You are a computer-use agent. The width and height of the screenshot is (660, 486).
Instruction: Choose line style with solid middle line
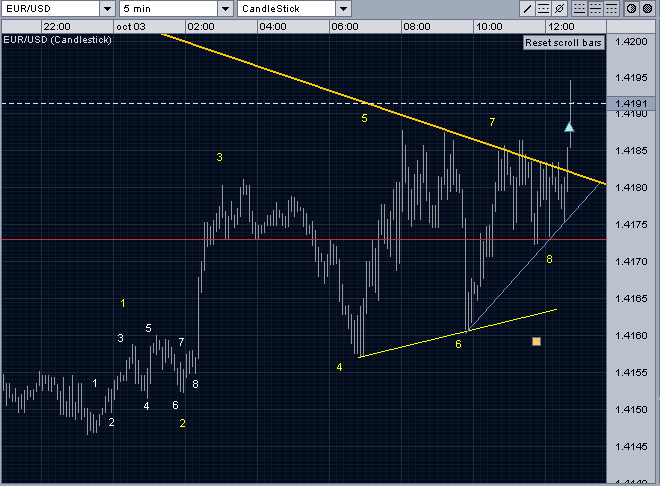click(x=595, y=8)
